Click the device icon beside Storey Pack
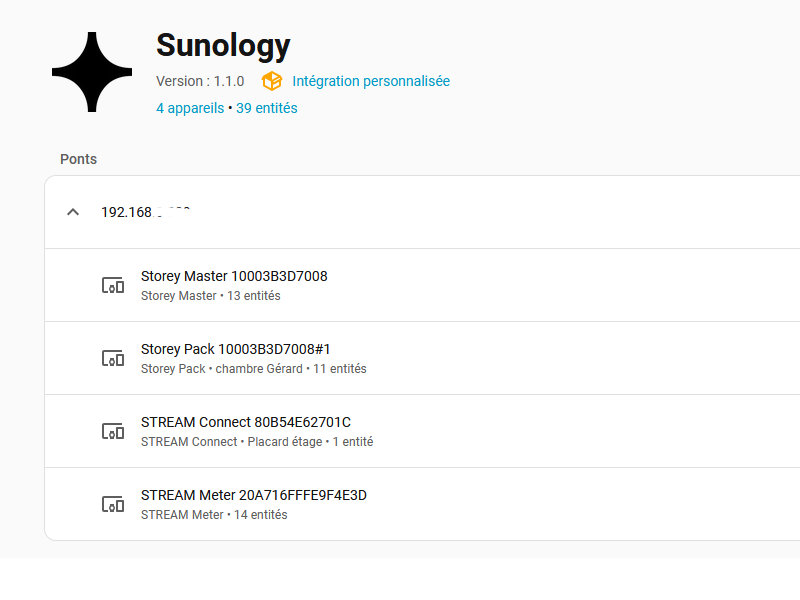Screen dimensions: 800x600 click(x=113, y=358)
